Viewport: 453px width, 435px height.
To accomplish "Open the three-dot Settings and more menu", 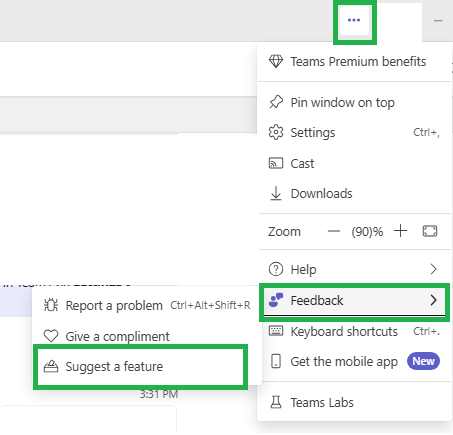I will [x=354, y=20].
